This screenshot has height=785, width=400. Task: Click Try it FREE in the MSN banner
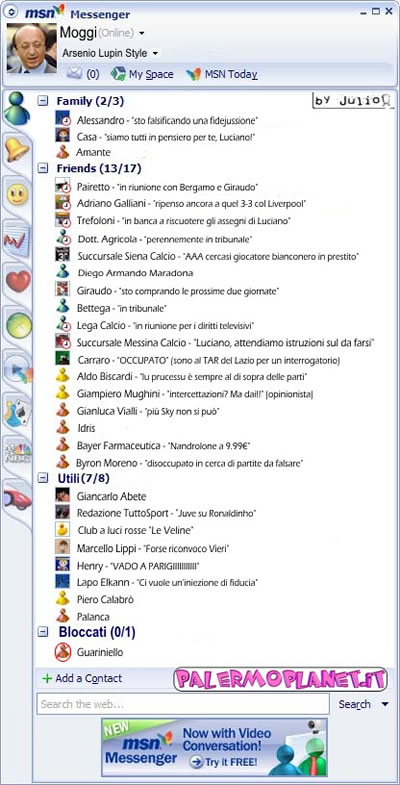tap(224, 762)
